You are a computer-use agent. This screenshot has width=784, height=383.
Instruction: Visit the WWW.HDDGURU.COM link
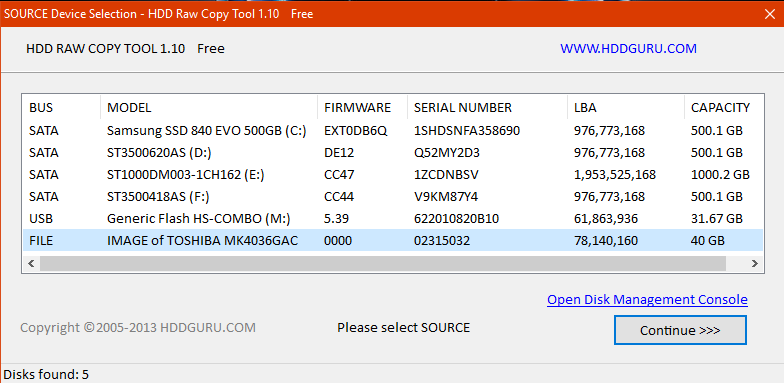point(628,48)
